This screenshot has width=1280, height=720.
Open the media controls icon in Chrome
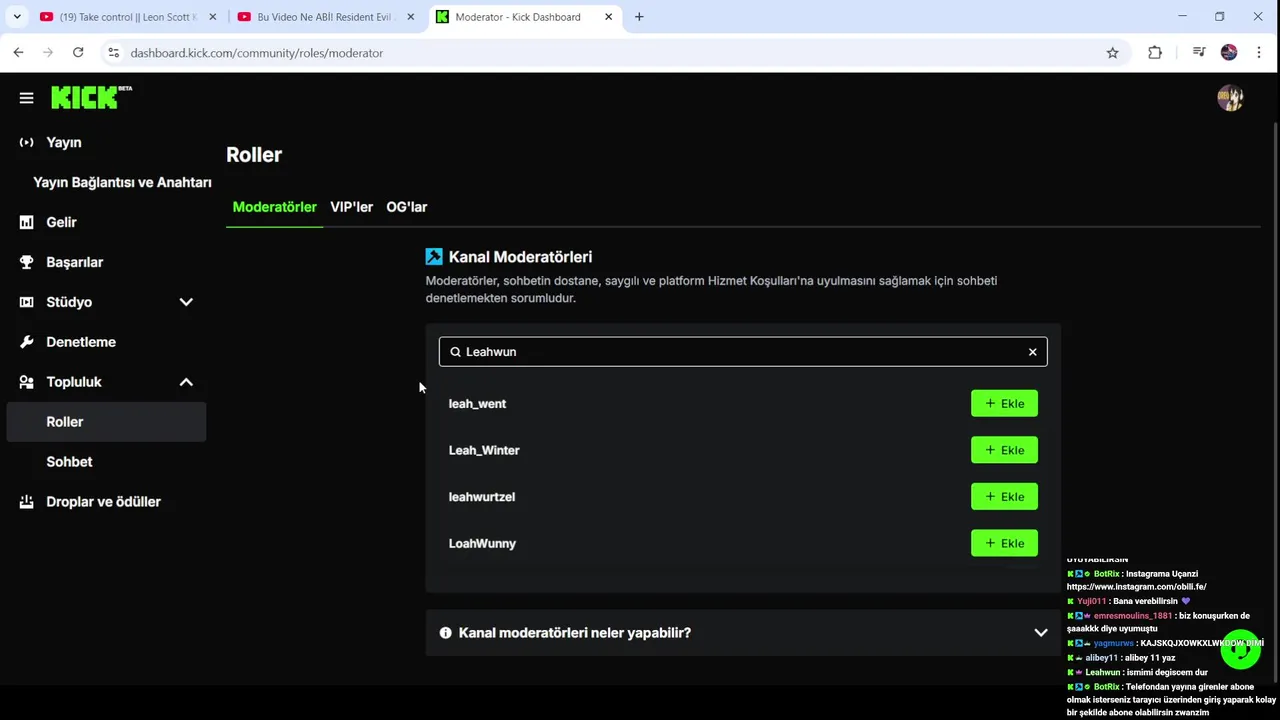(x=1199, y=53)
